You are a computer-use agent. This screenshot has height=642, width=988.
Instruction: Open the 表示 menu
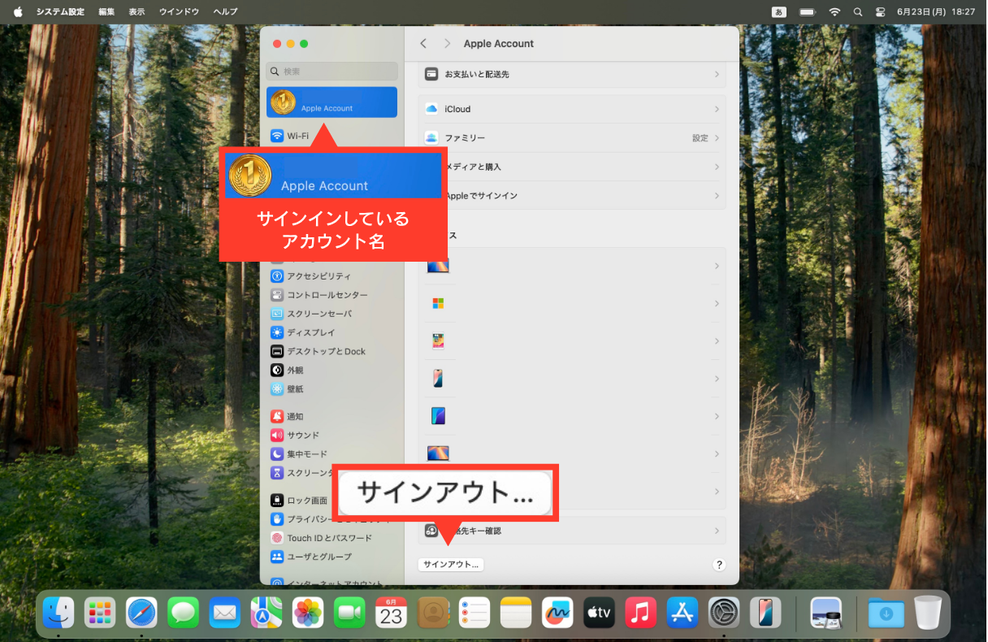pyautogui.click(x=137, y=11)
